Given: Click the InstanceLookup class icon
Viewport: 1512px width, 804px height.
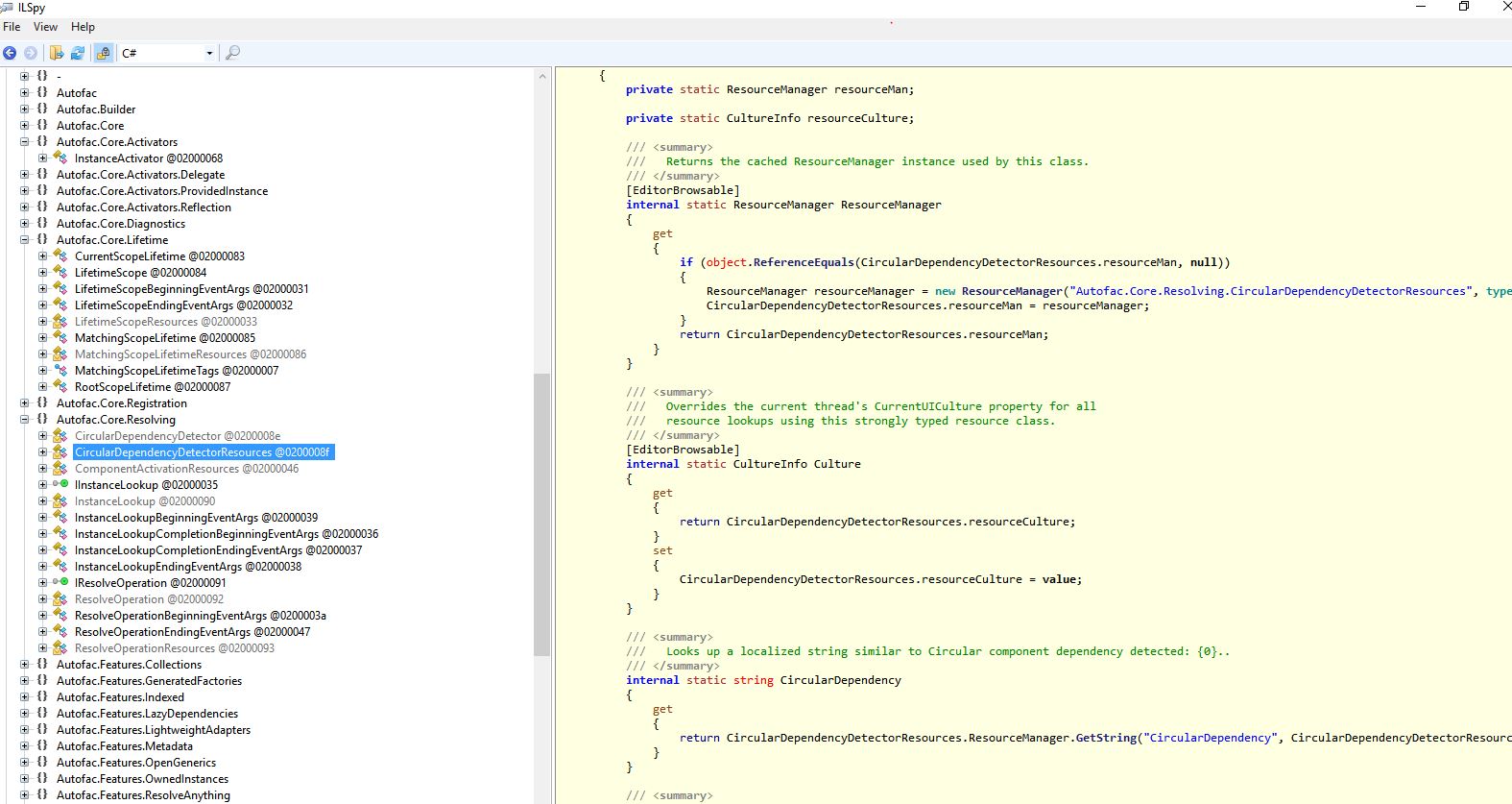Looking at the screenshot, I should (x=60, y=501).
